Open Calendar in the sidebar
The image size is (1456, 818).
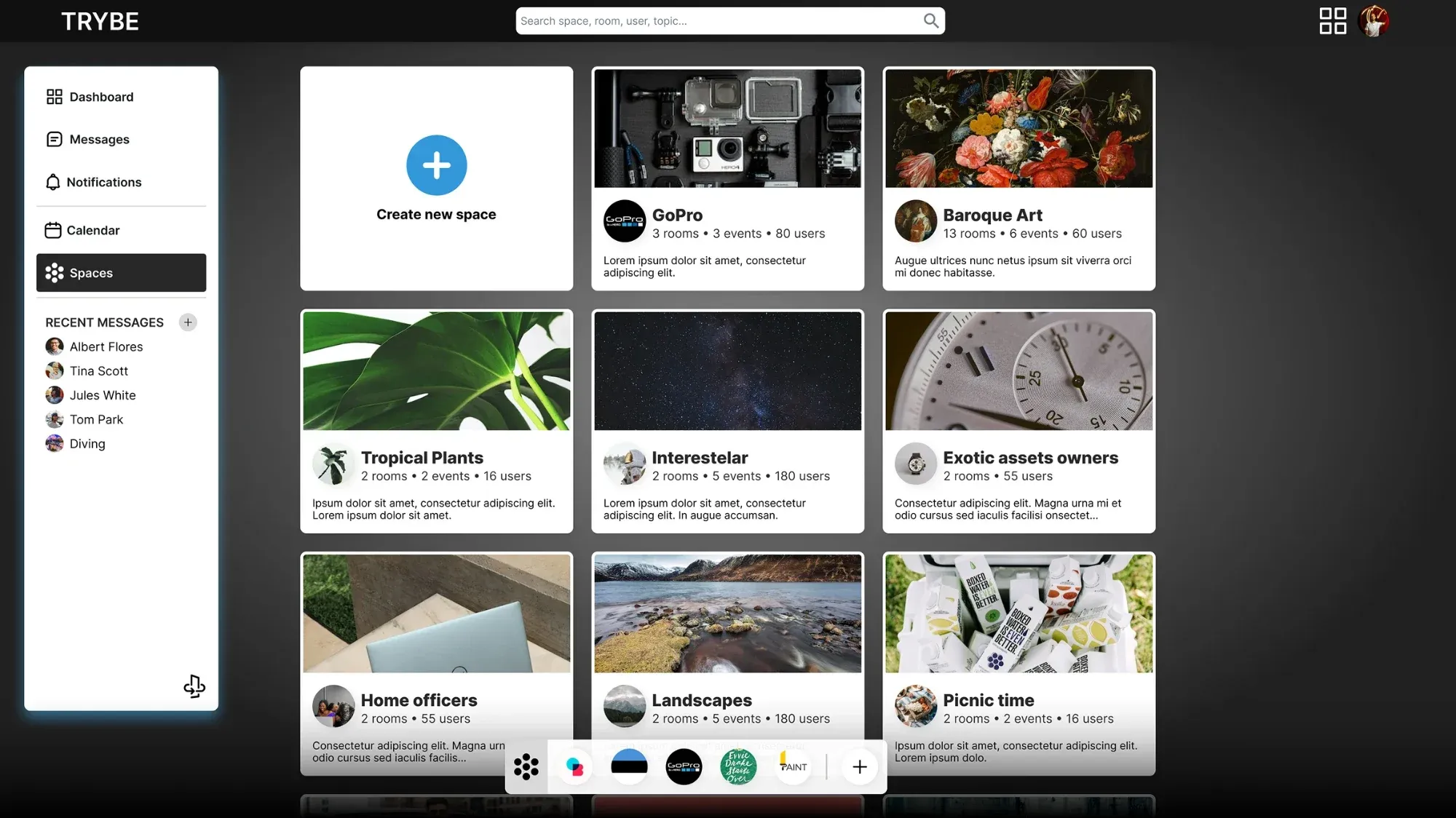click(x=121, y=230)
